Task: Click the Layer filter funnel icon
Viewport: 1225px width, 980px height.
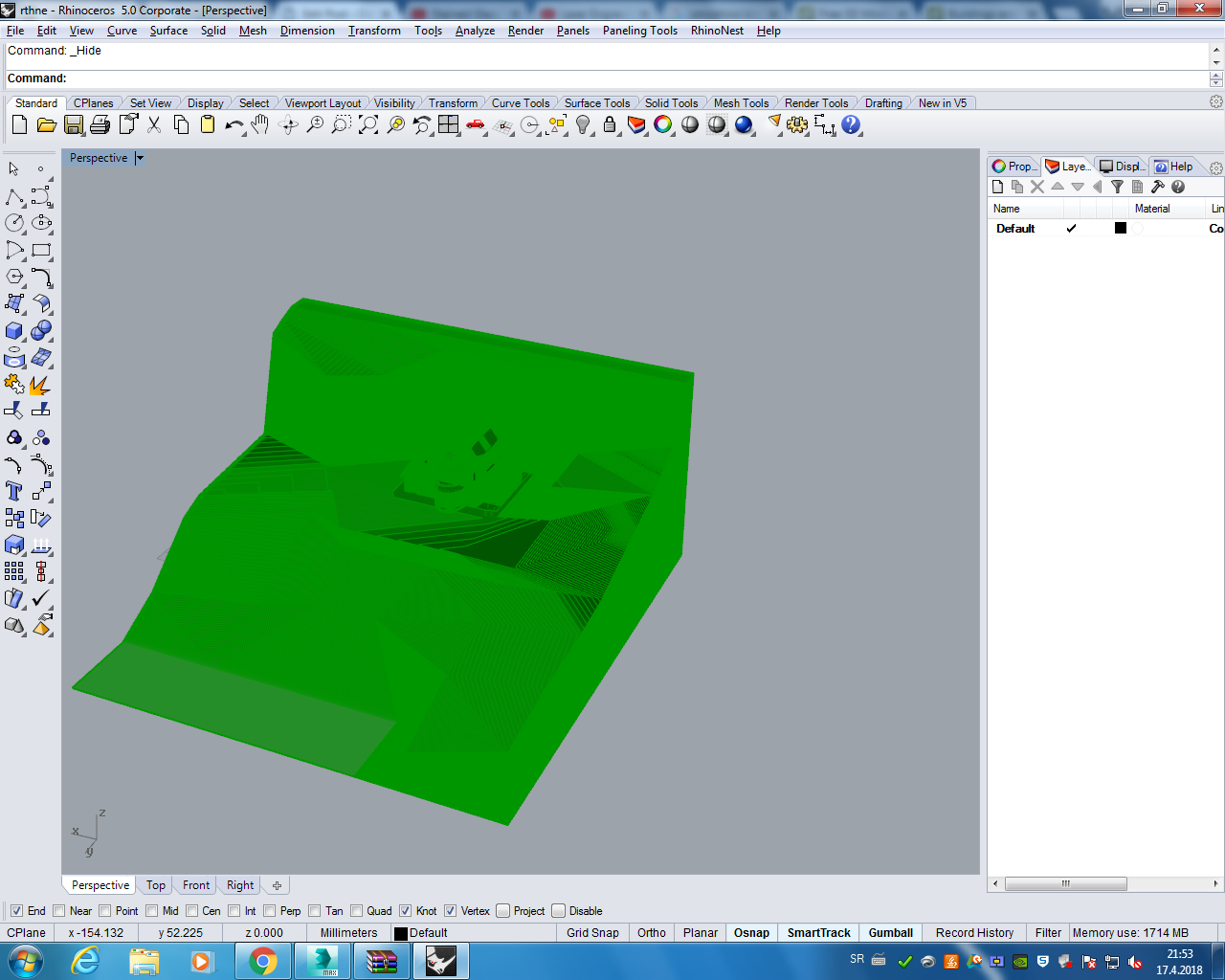Action: pos(1117,187)
